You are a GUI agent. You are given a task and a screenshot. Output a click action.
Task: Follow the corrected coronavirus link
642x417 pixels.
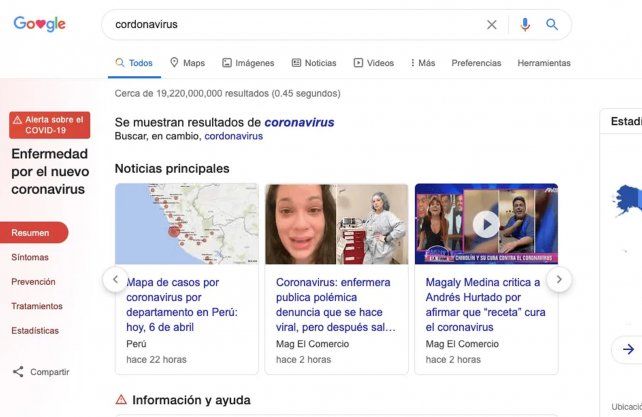[x=299, y=122]
